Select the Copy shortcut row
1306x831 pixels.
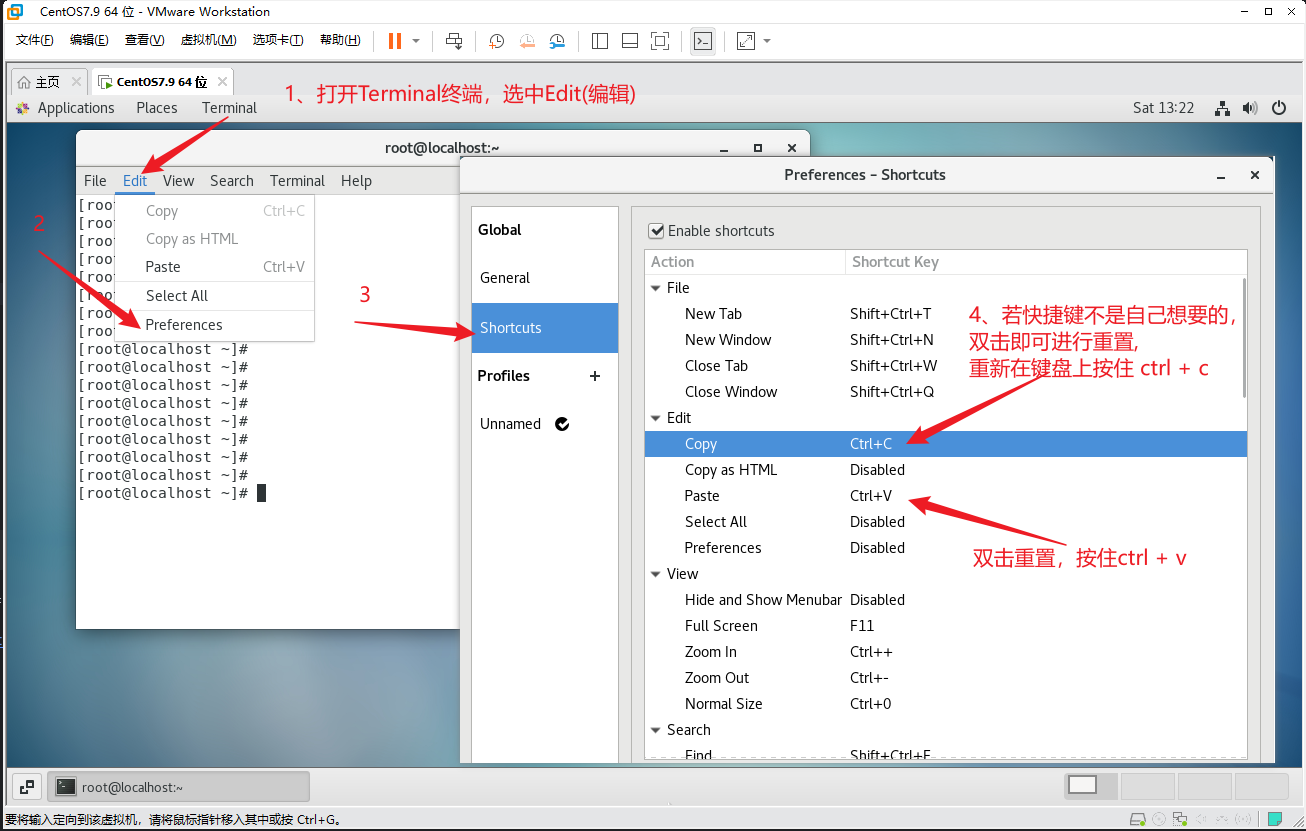point(945,444)
